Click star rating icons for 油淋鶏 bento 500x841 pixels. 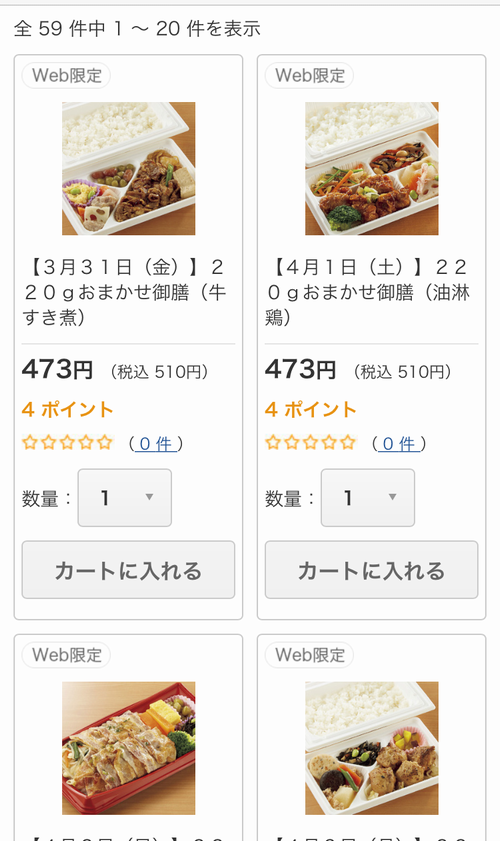[311, 442]
